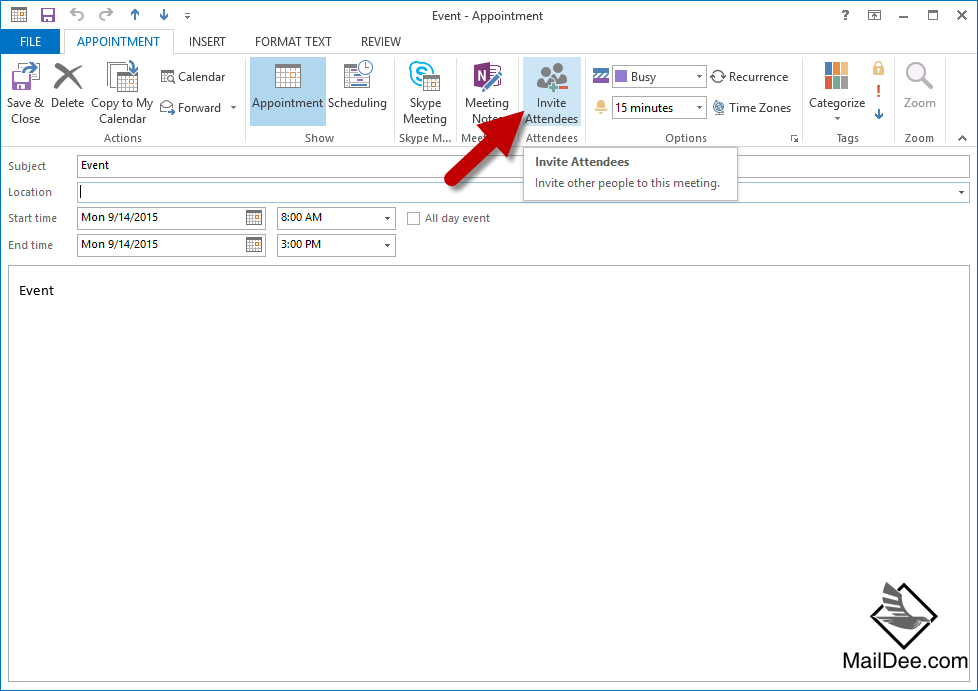This screenshot has height=691, width=978.
Task: Switch to the INSERT ribbon tab
Action: pos(207,42)
